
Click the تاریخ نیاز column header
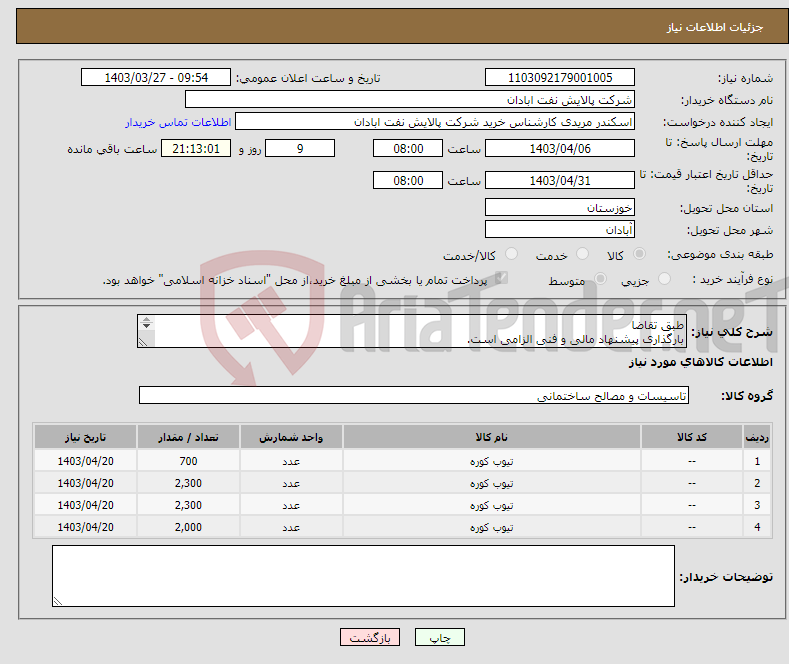[x=86, y=437]
